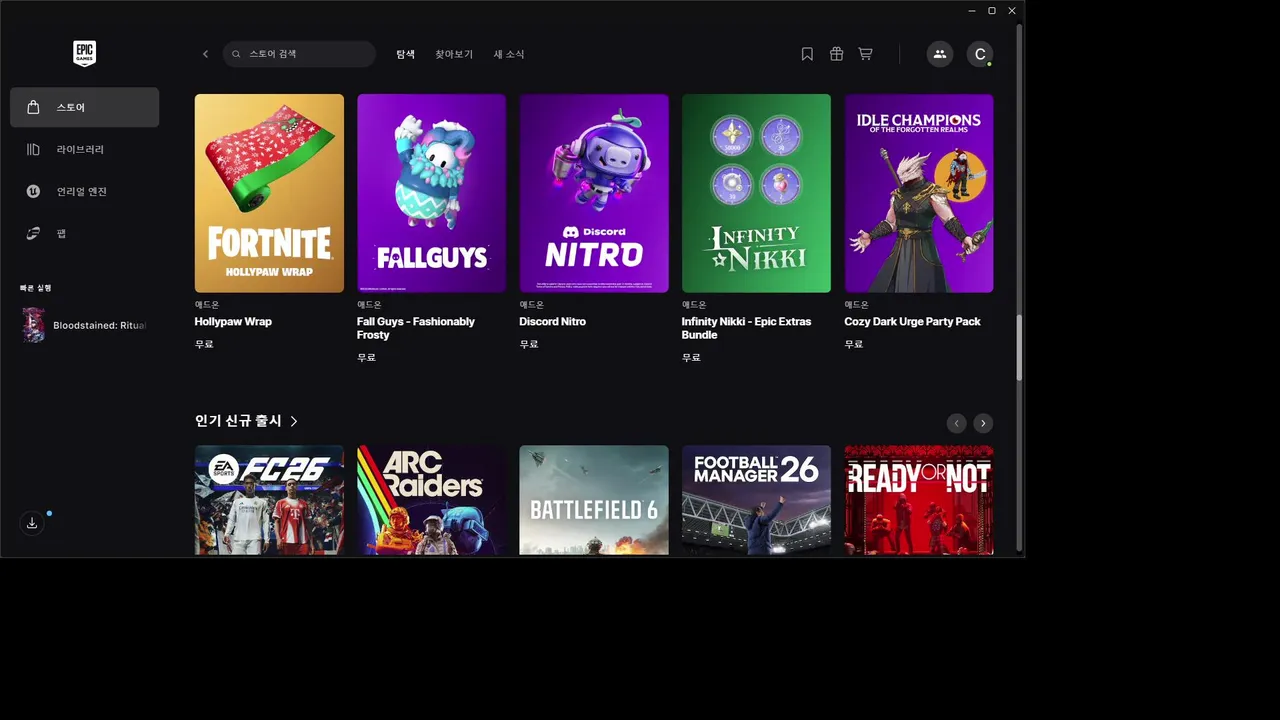Click the Fab icon in sidebar
Image resolution: width=1280 pixels, height=720 pixels.
pyautogui.click(x=33, y=233)
